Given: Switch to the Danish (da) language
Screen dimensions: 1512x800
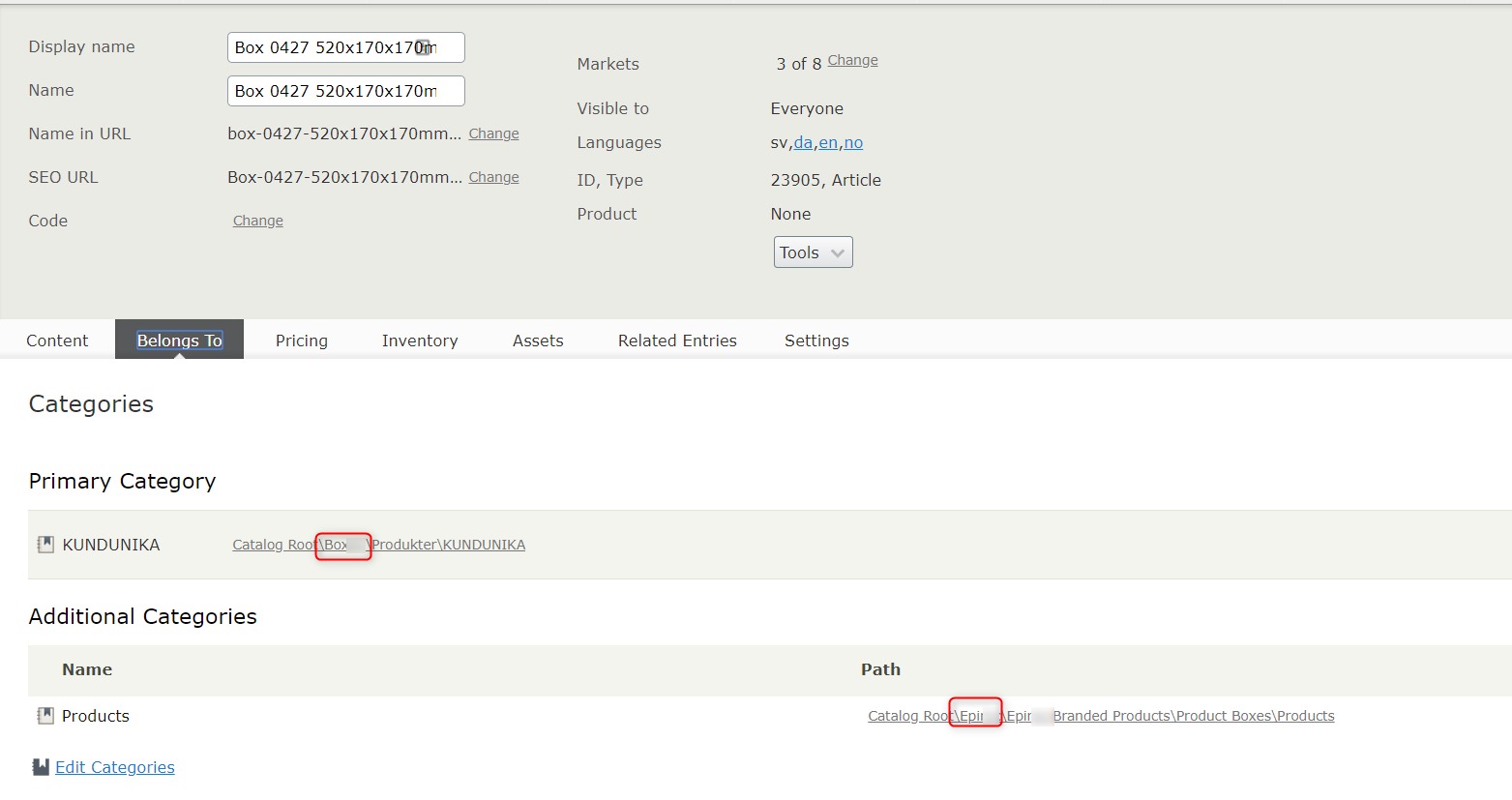Looking at the screenshot, I should (x=803, y=142).
